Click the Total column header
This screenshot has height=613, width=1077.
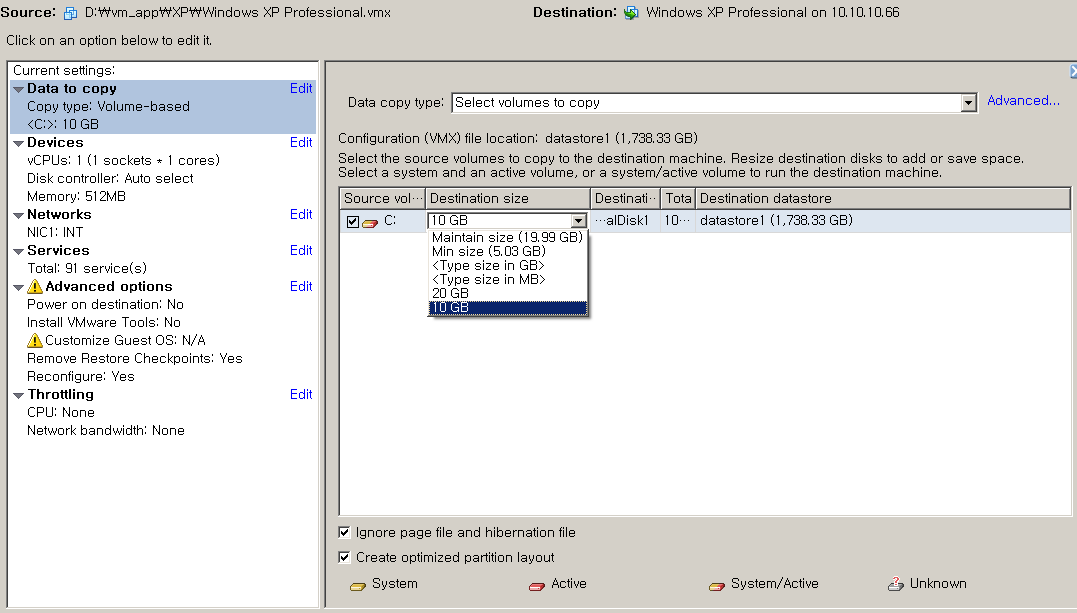pos(678,199)
